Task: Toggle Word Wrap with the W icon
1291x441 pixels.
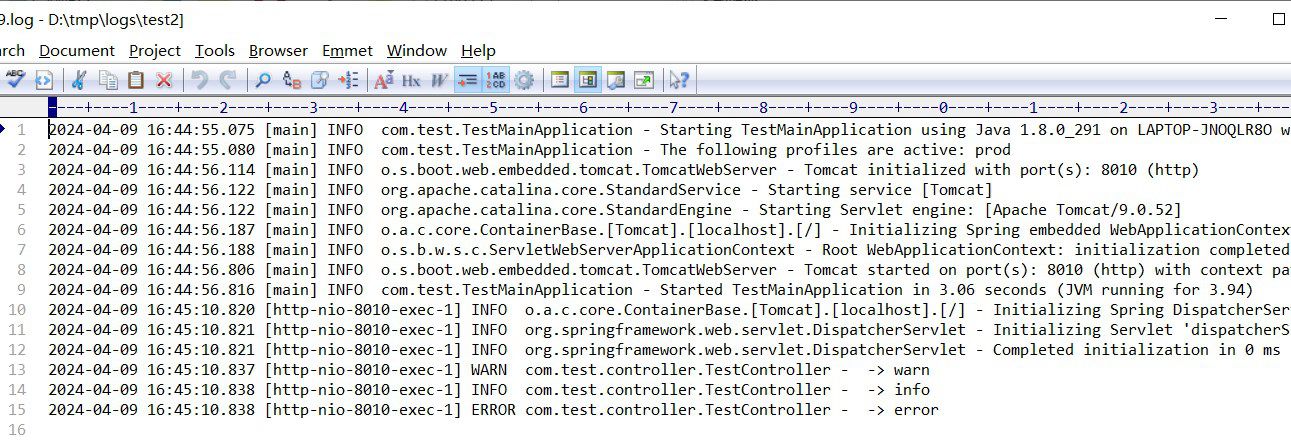Action: (439, 80)
